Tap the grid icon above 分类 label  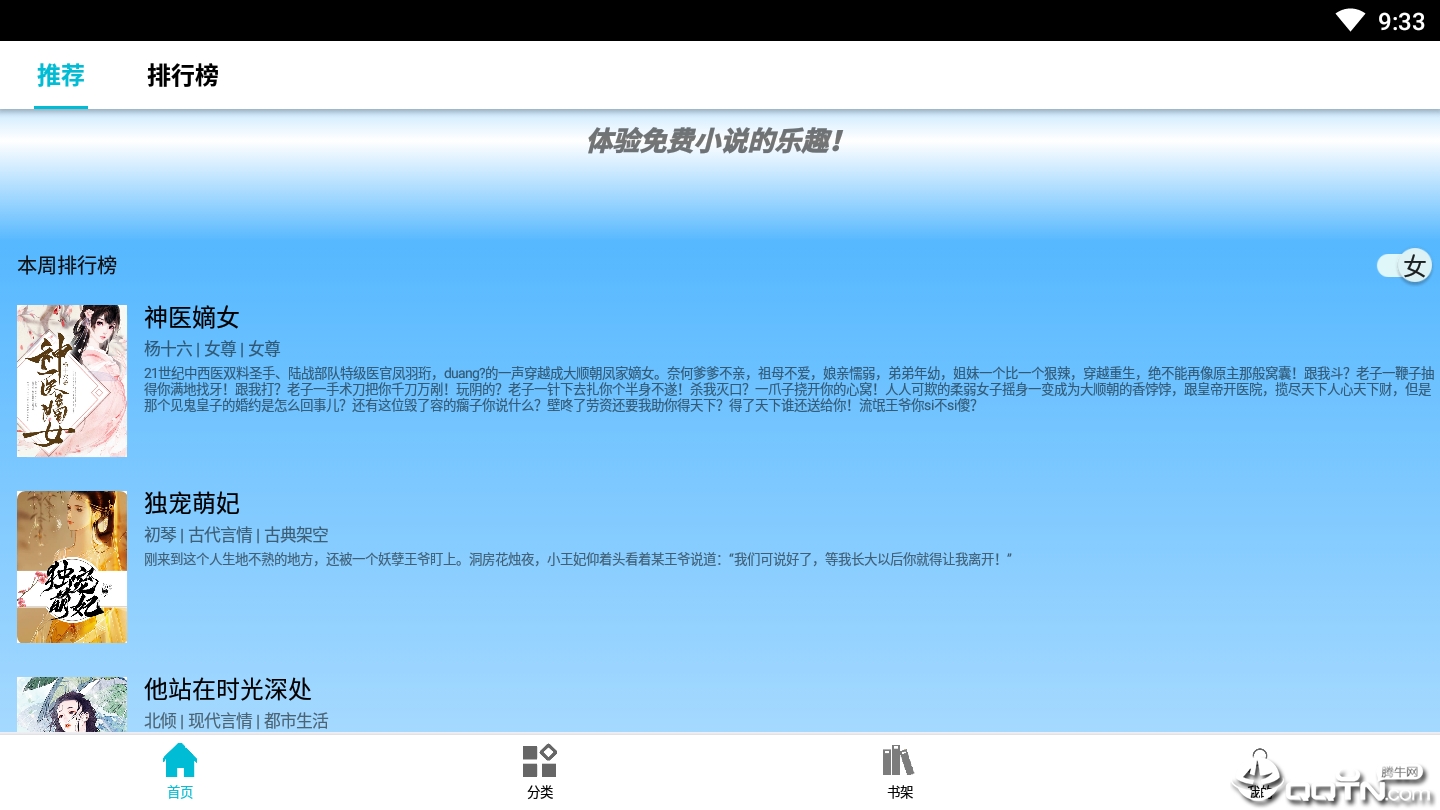(539, 758)
